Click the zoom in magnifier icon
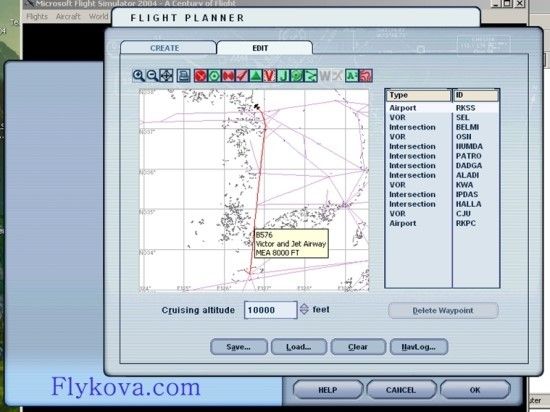This screenshot has width=550, height=412. pos(139,75)
